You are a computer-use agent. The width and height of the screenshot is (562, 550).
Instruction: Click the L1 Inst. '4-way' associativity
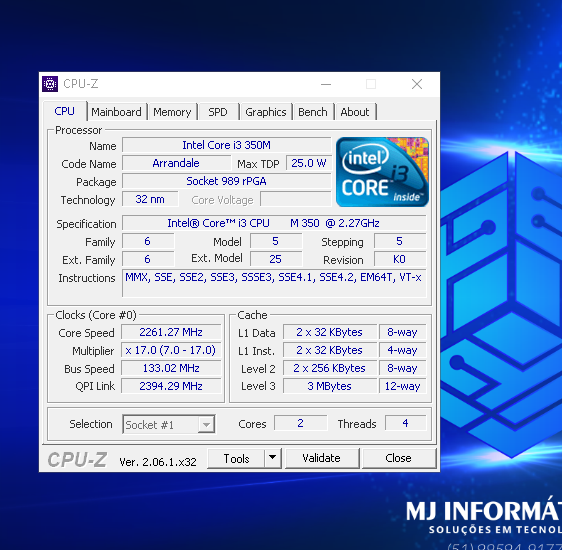403,350
